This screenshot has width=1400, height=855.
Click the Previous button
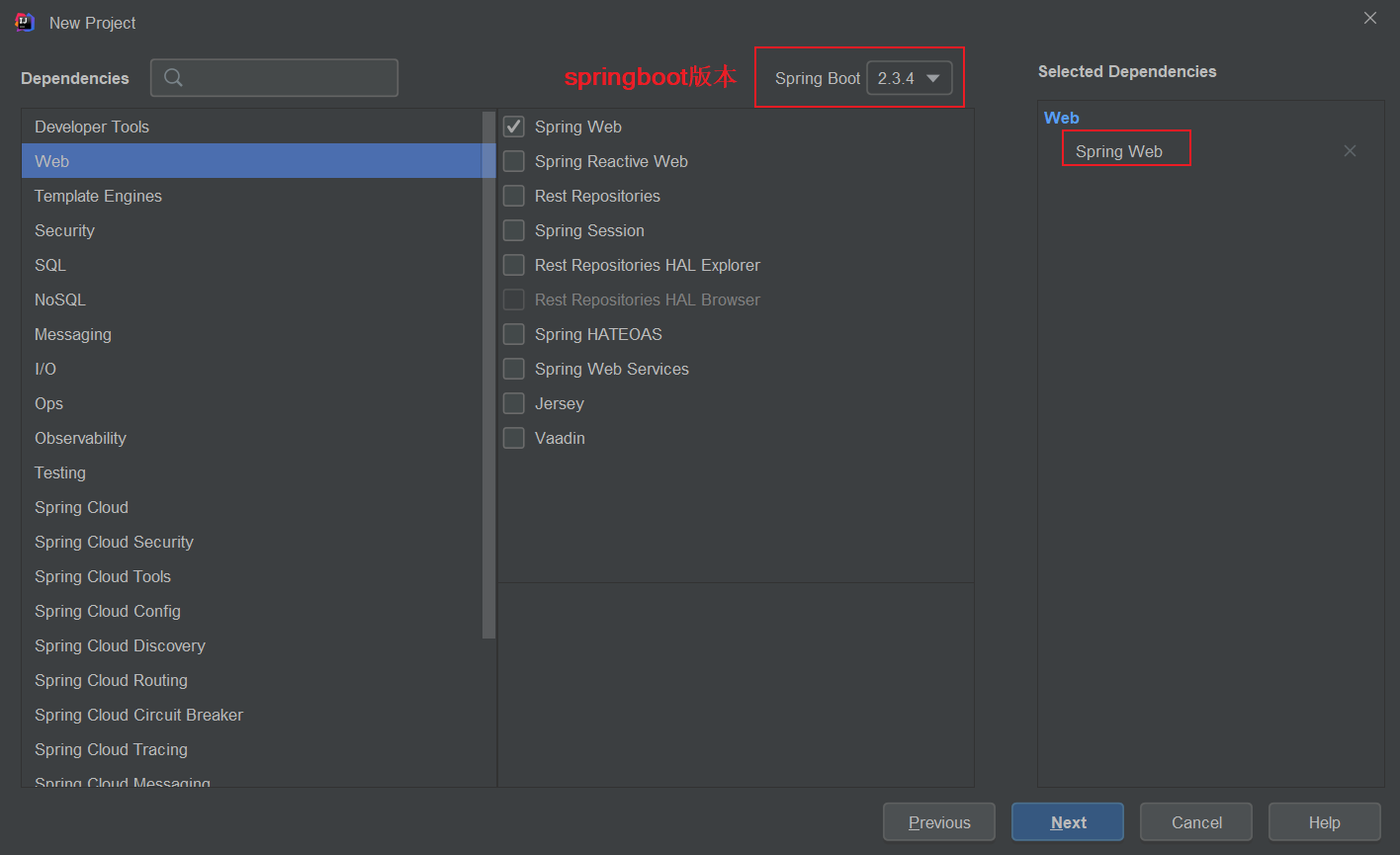[x=939, y=822]
